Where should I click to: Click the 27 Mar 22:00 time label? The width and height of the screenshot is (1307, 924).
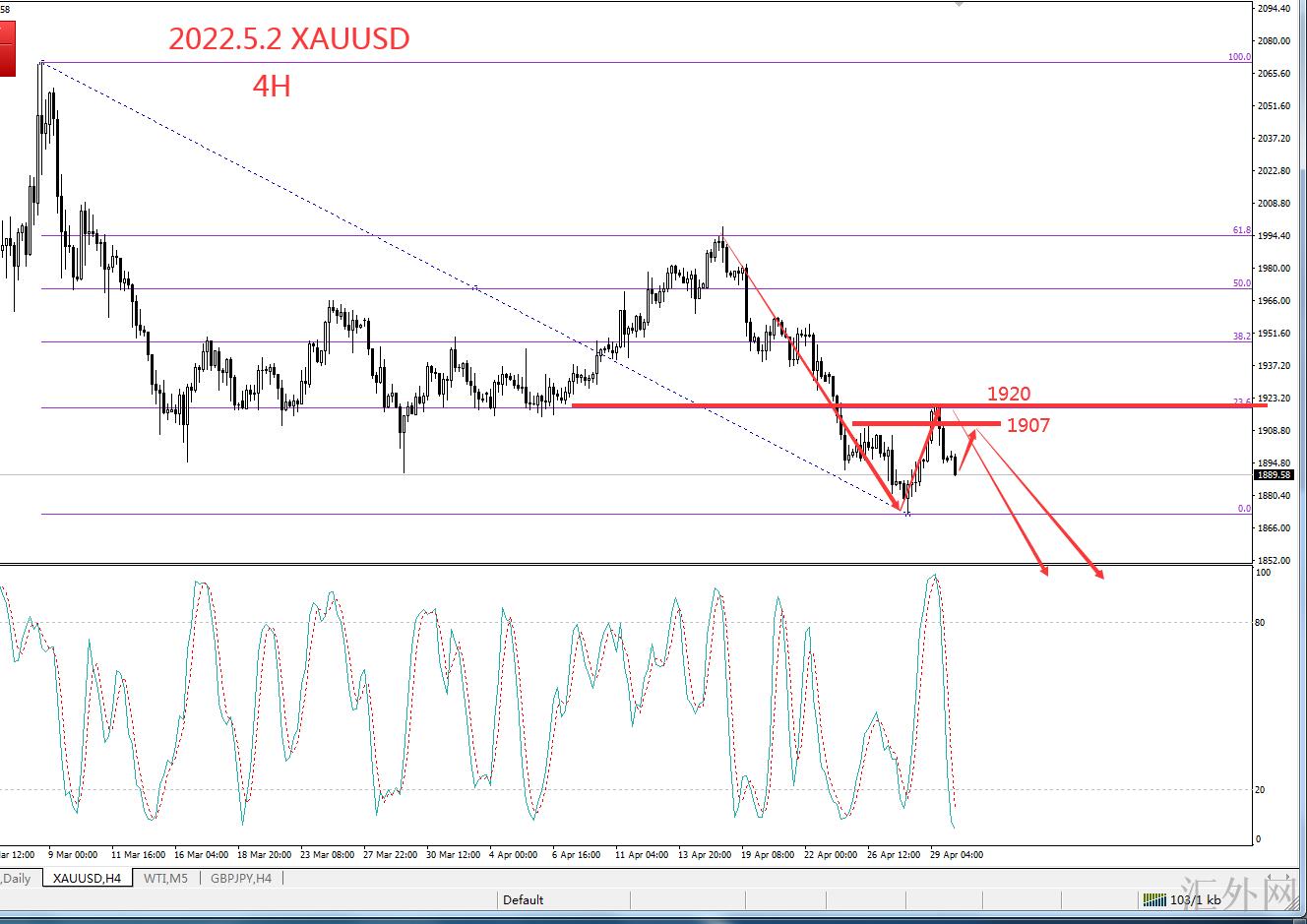[391, 855]
